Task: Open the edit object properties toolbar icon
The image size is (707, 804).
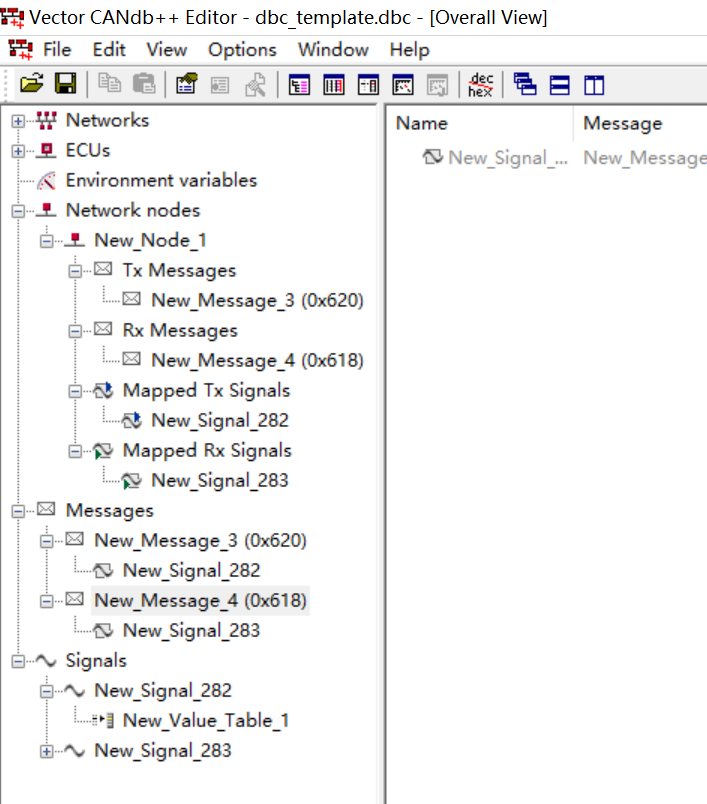Action: coord(186,84)
